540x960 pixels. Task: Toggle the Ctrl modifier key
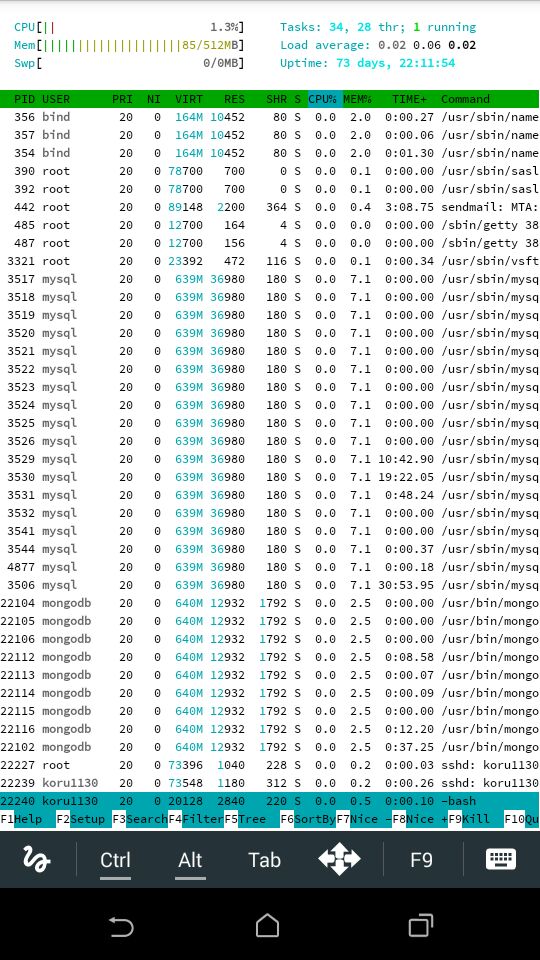click(x=115, y=860)
